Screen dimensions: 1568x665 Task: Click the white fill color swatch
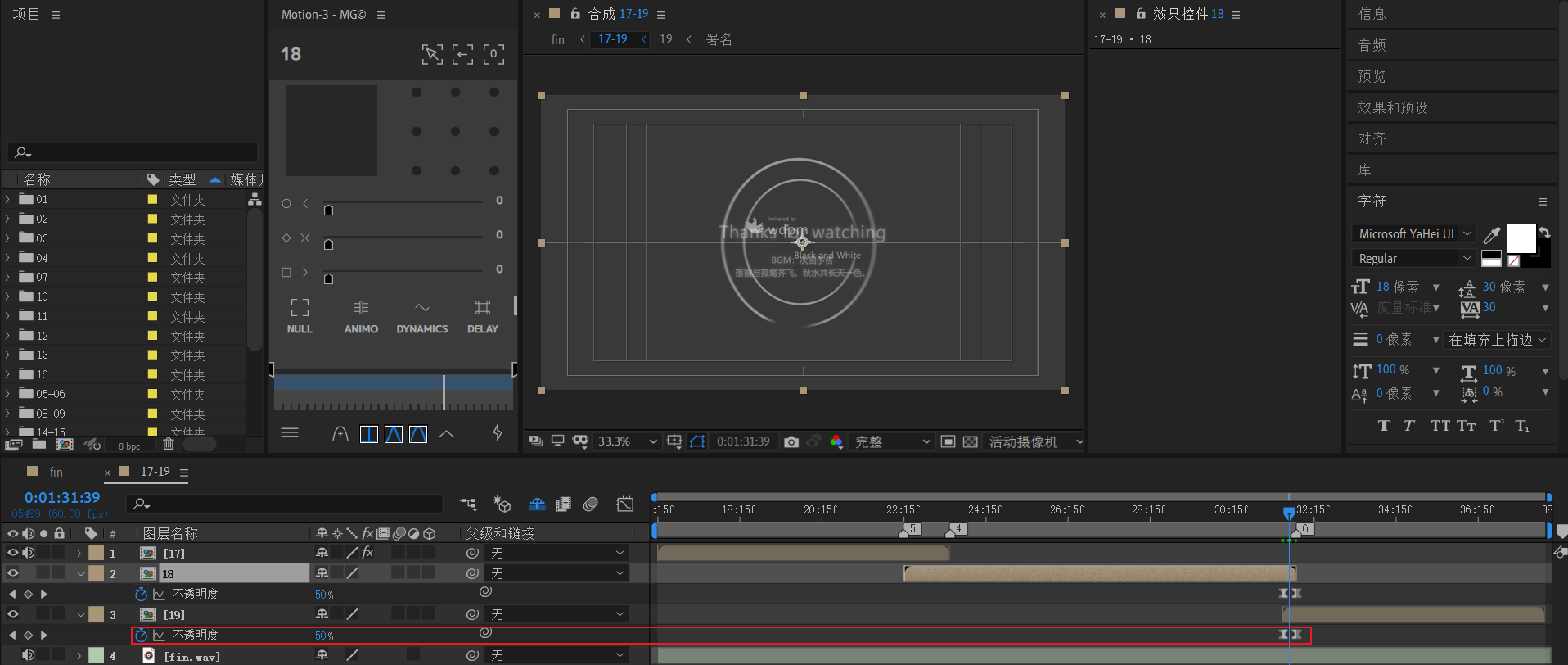point(1521,239)
